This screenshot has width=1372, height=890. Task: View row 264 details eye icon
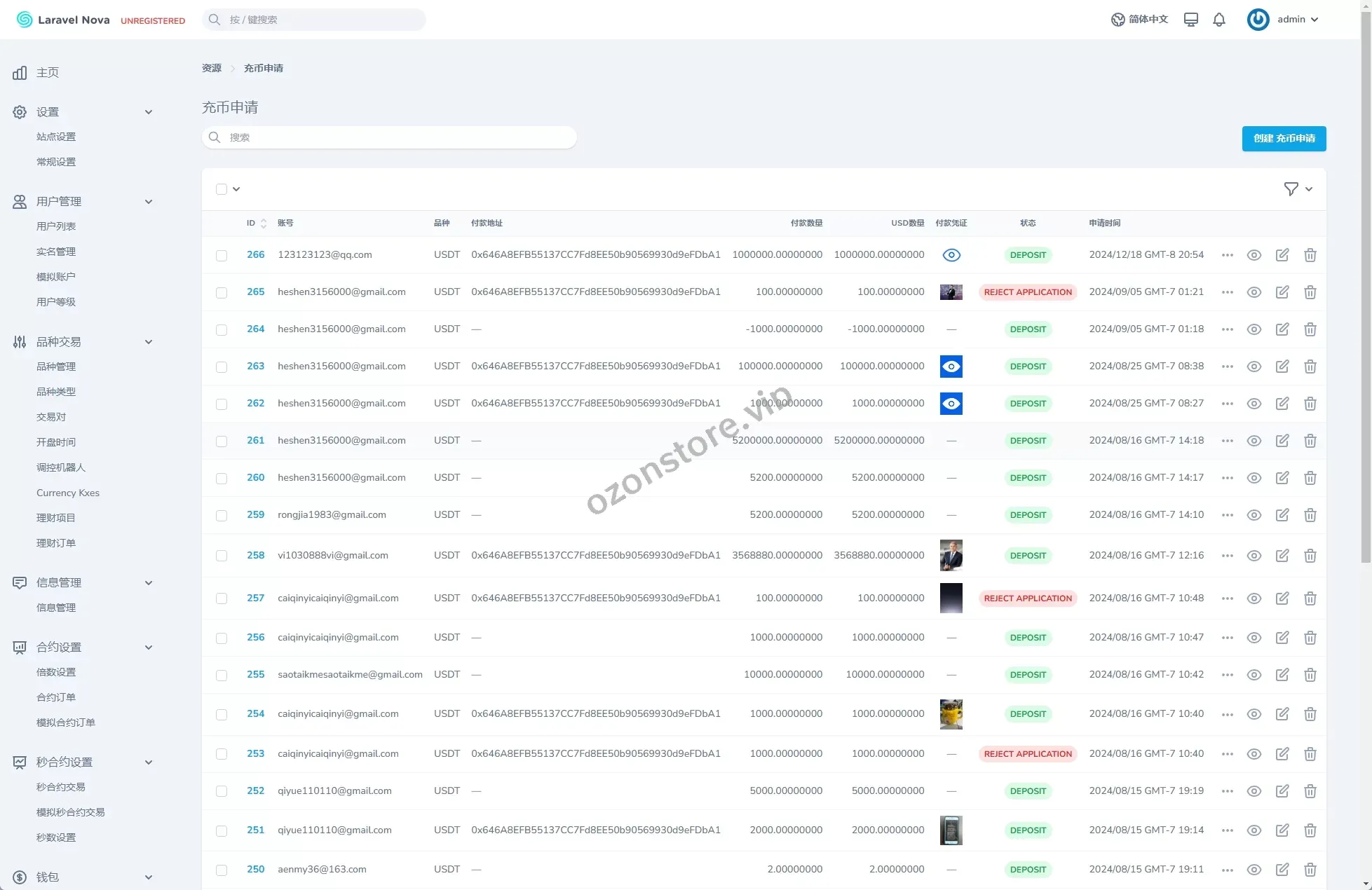1254,329
